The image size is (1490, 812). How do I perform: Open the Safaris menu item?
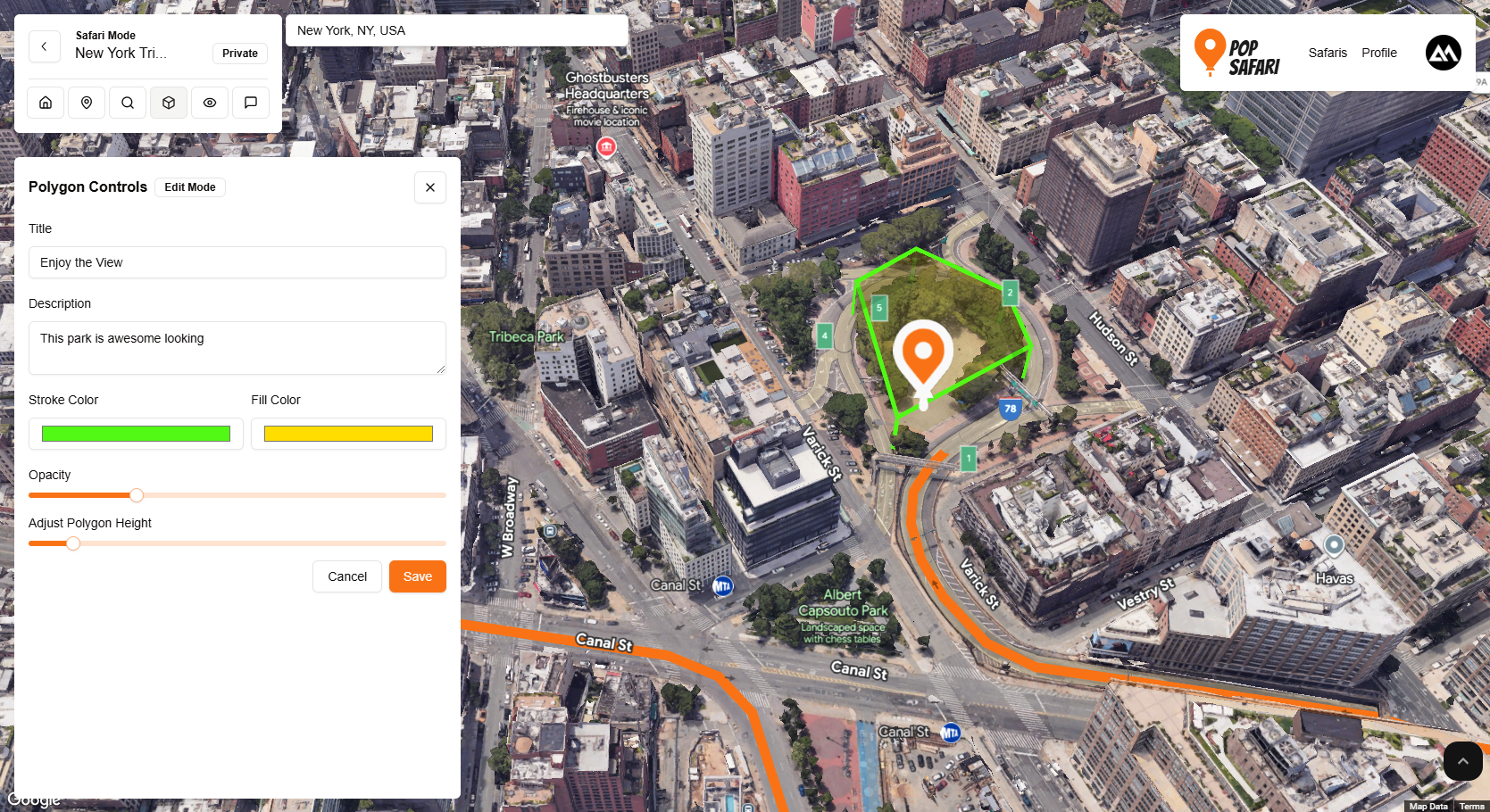1328,53
